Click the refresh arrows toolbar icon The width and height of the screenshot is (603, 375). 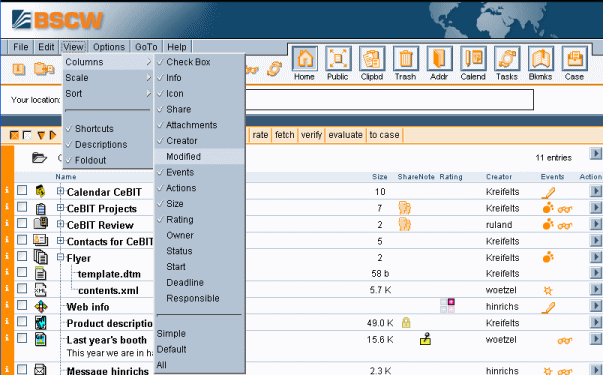(274, 69)
